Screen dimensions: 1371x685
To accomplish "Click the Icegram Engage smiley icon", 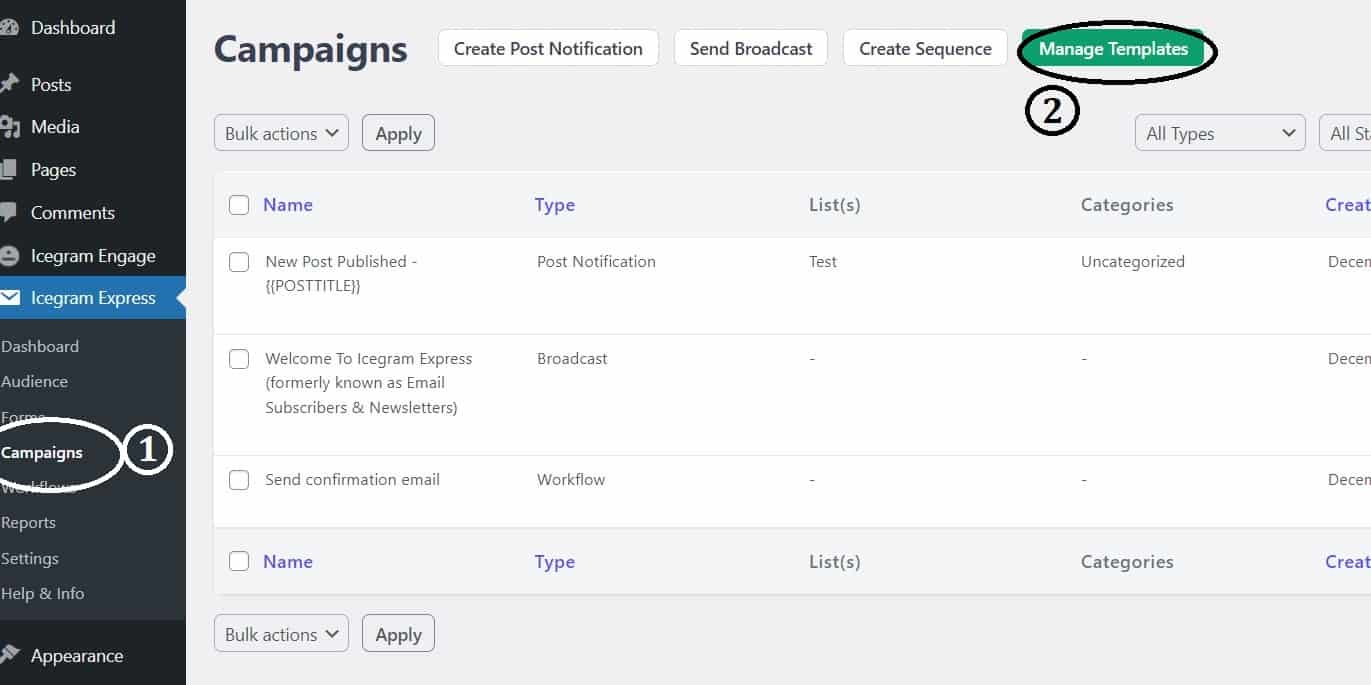I will 9,256.
